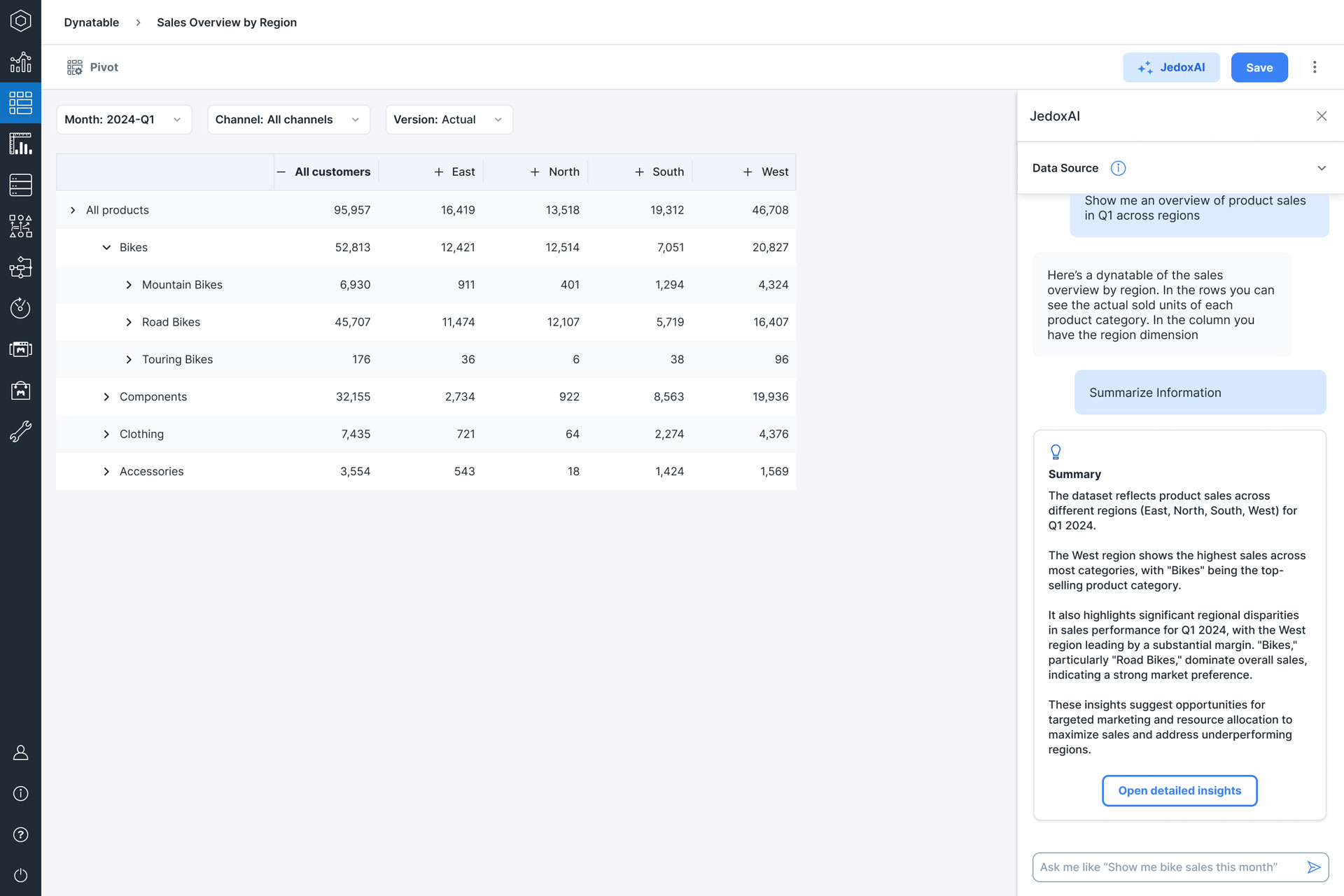Image resolution: width=1344 pixels, height=896 pixels.
Task: Click the Data Source info icon
Action: [1118, 168]
